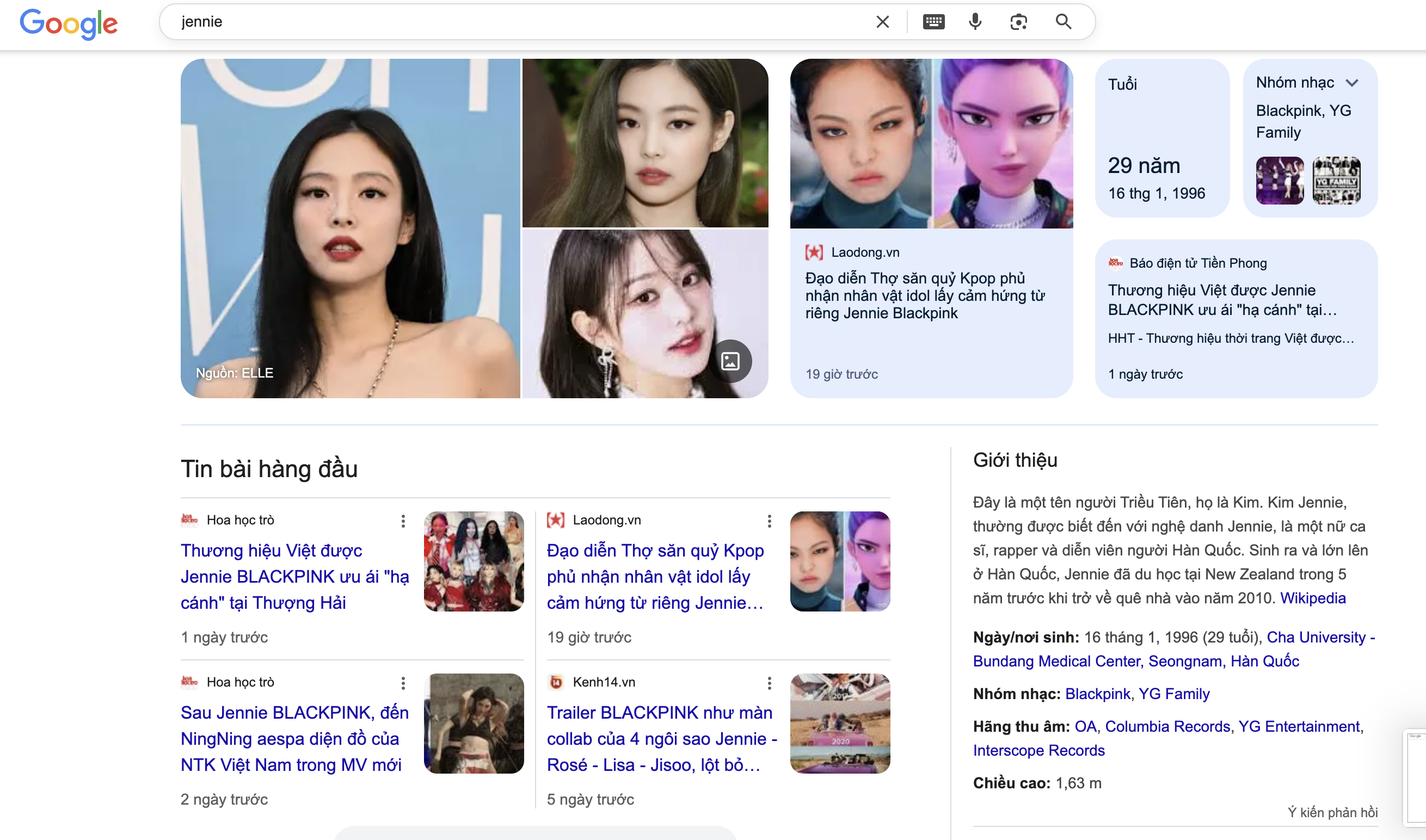Image resolution: width=1426 pixels, height=840 pixels.
Task: Open article 'Trailer BLACKPINK như màn collab'
Action: (x=662, y=739)
